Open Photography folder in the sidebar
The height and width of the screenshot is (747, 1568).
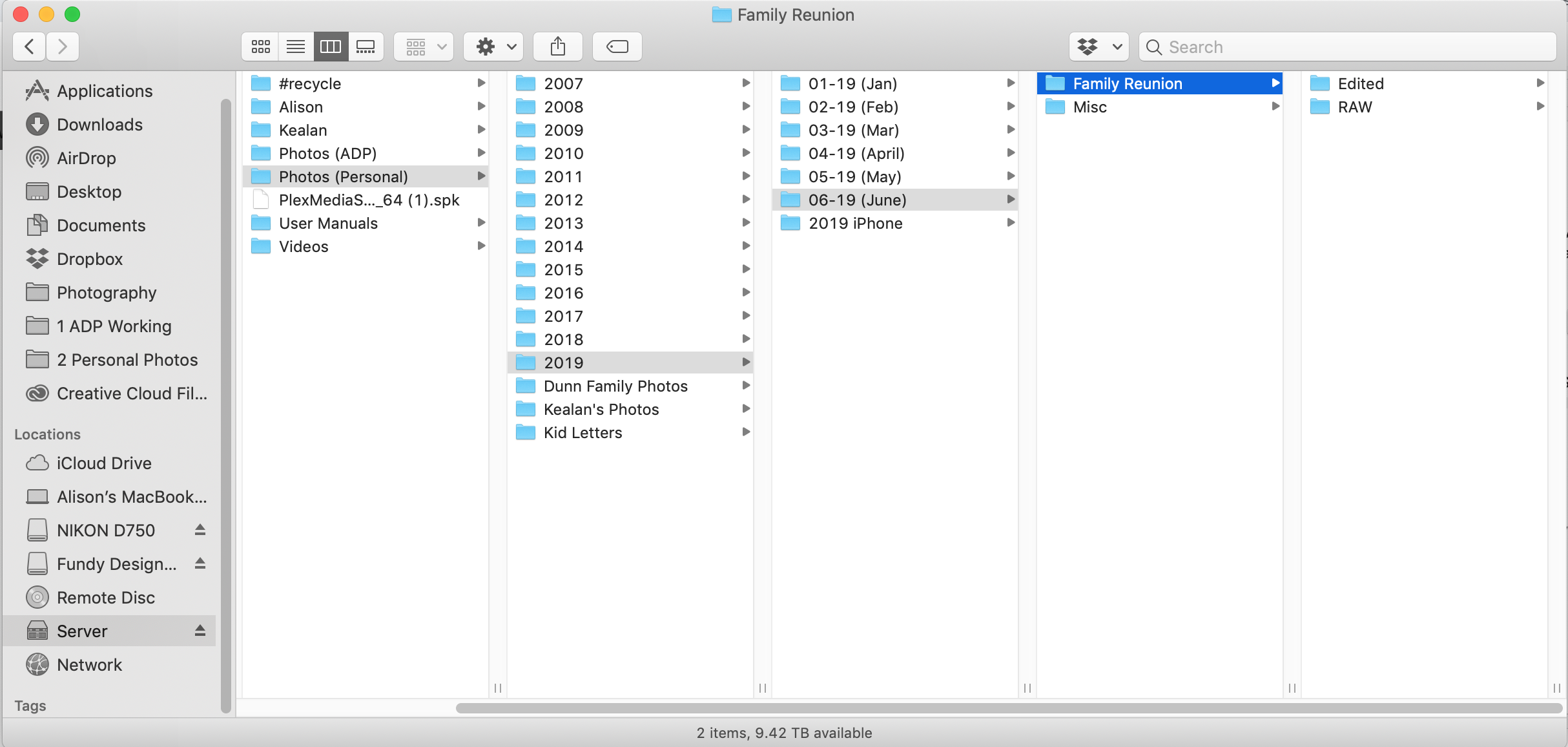(110, 293)
